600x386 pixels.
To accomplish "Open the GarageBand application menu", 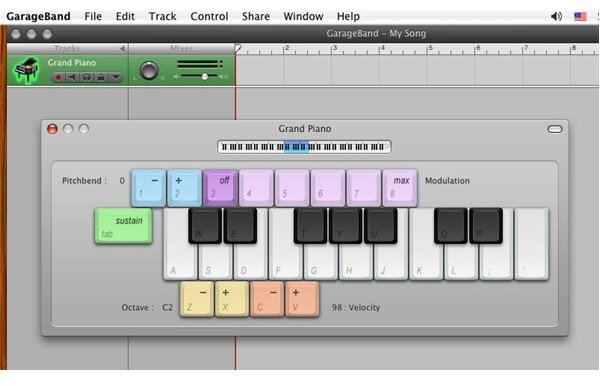I will 38,16.
